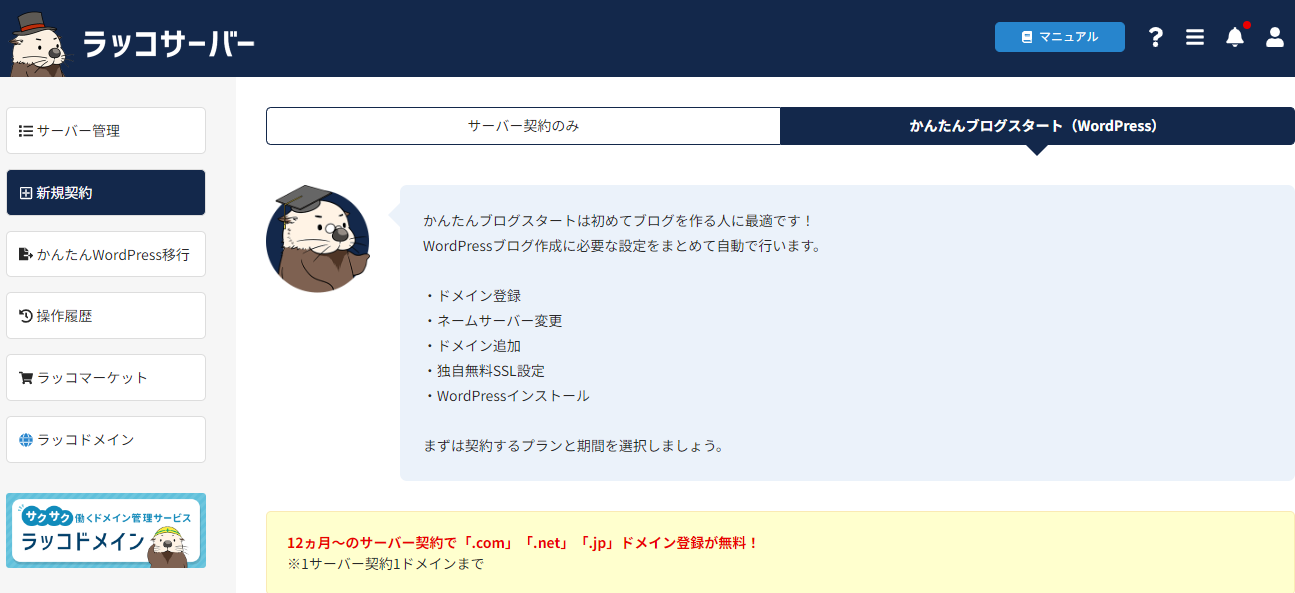Click the red free domain registration headline
1295x593 pixels.
tap(523, 543)
